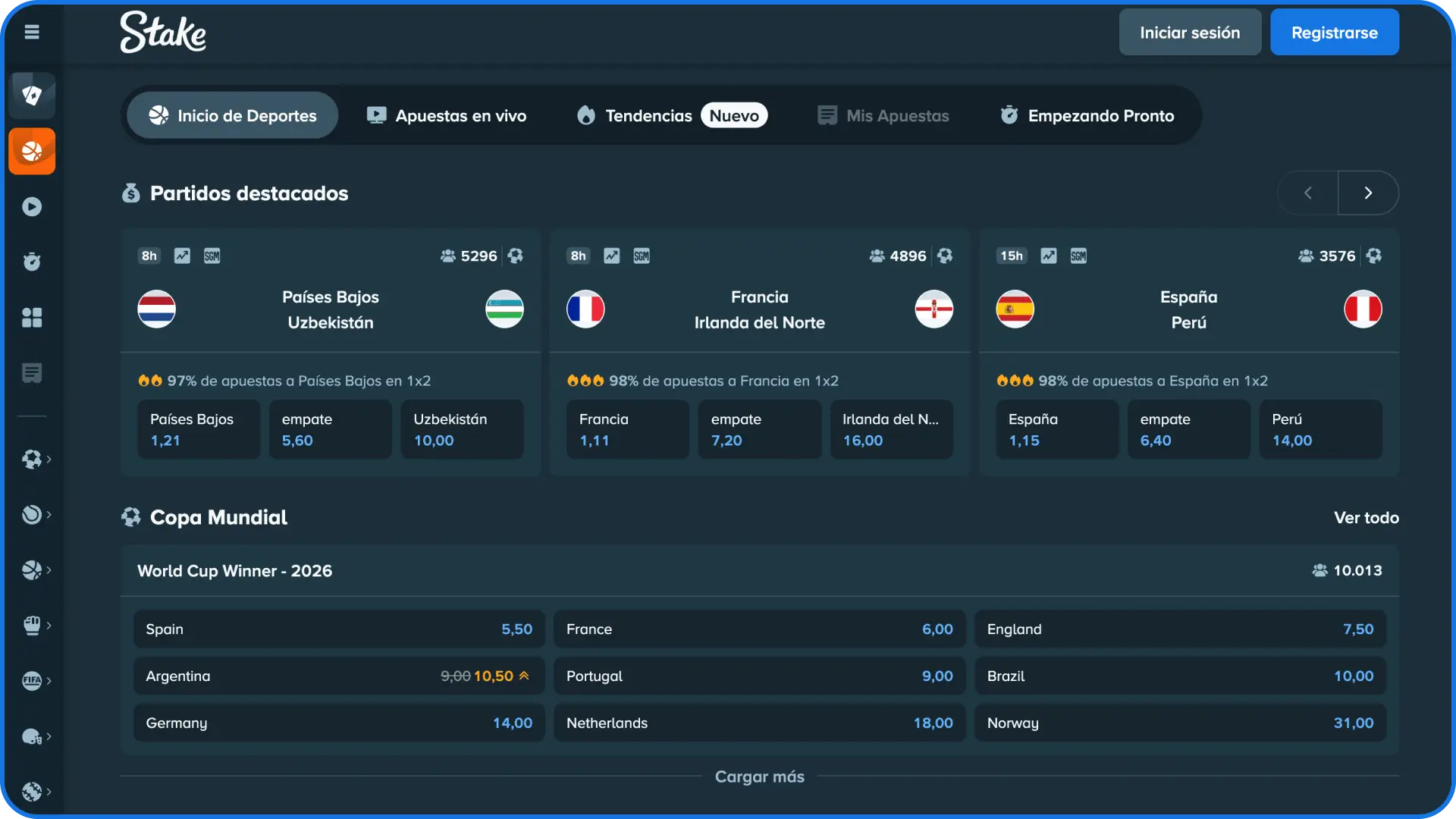The width and height of the screenshot is (1456, 819).
Task: Expand the boxing glove sidebar item
Action: pos(36,625)
